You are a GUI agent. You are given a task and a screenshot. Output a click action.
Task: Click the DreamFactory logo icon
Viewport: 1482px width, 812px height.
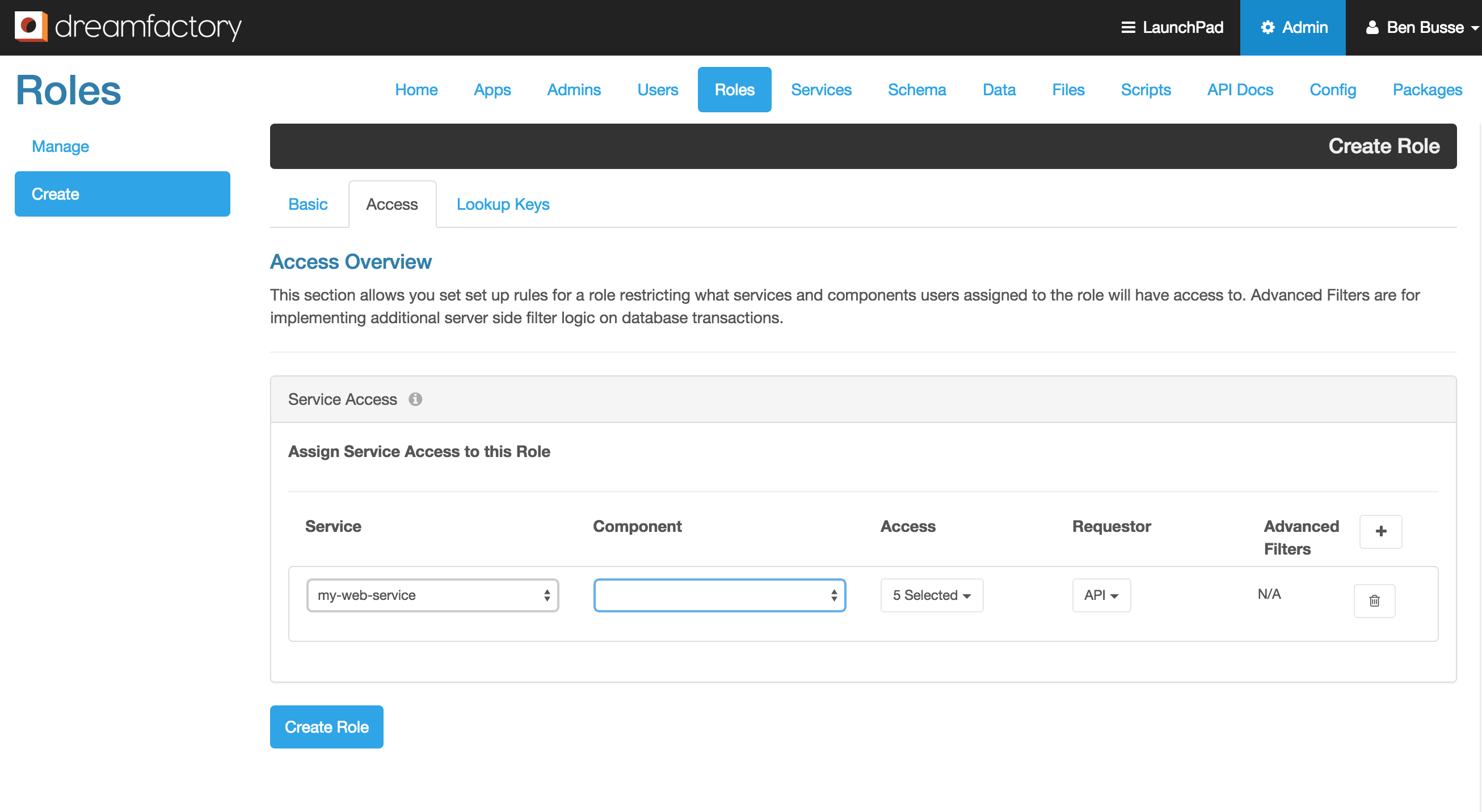coord(31,27)
